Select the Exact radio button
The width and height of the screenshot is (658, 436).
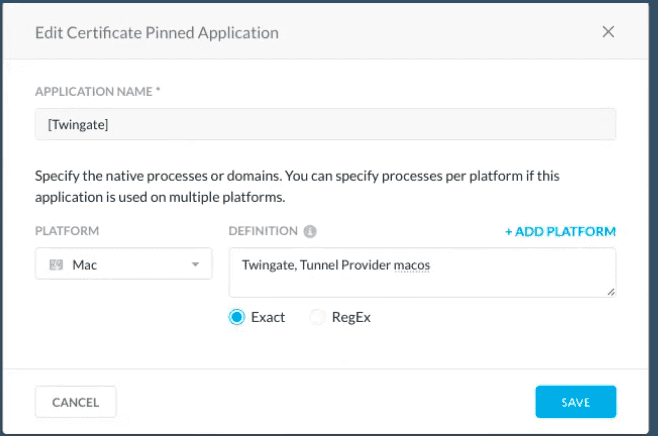(x=237, y=317)
